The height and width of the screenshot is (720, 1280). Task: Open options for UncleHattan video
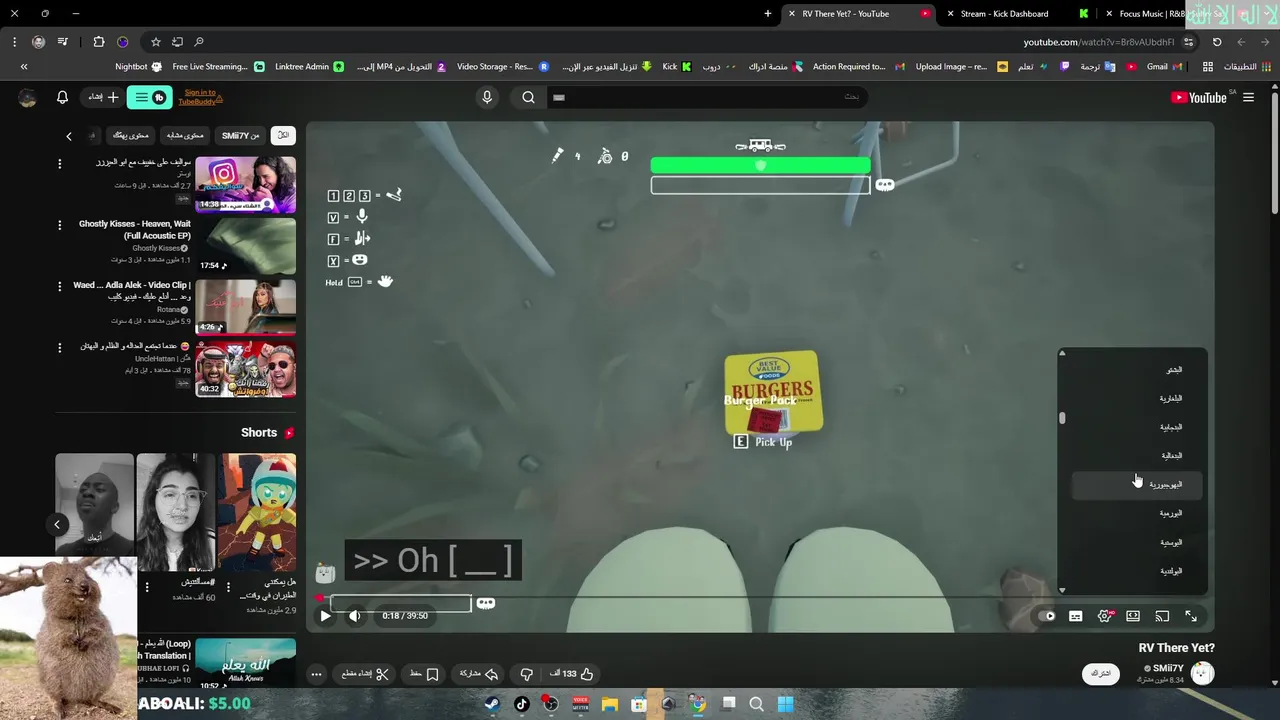coord(59,347)
